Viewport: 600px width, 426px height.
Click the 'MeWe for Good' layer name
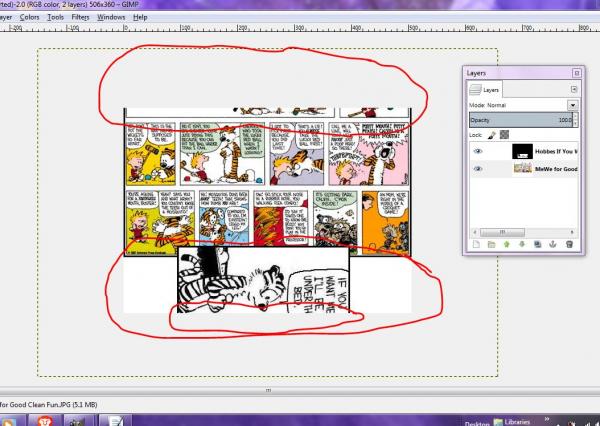point(556,169)
